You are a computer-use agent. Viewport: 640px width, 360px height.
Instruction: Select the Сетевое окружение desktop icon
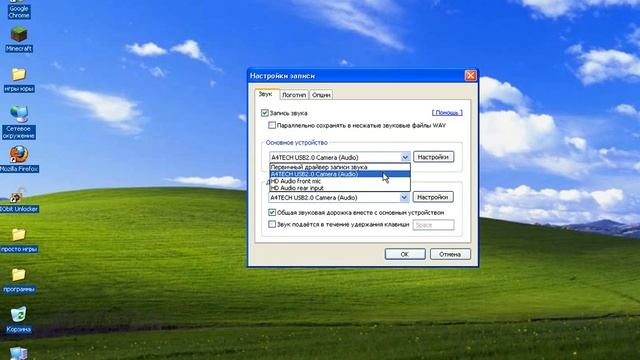19,122
